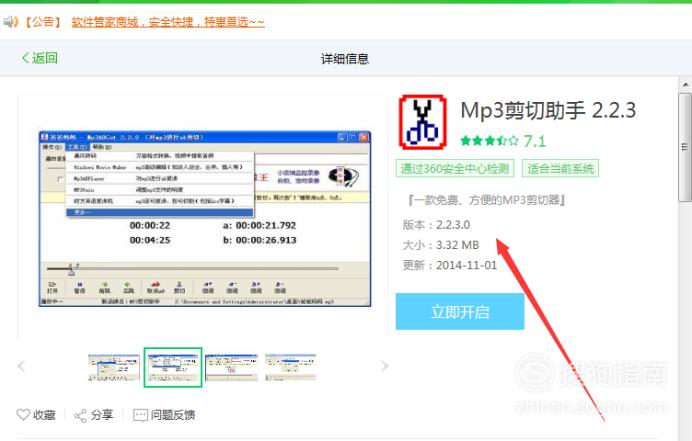Select the first screenshot thumbnail
The image size is (692, 441).
[x=114, y=367]
